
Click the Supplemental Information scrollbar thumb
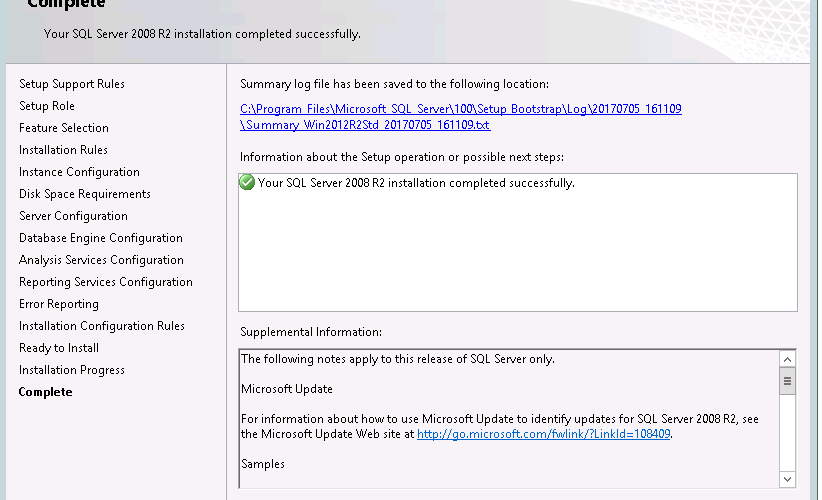(787, 381)
